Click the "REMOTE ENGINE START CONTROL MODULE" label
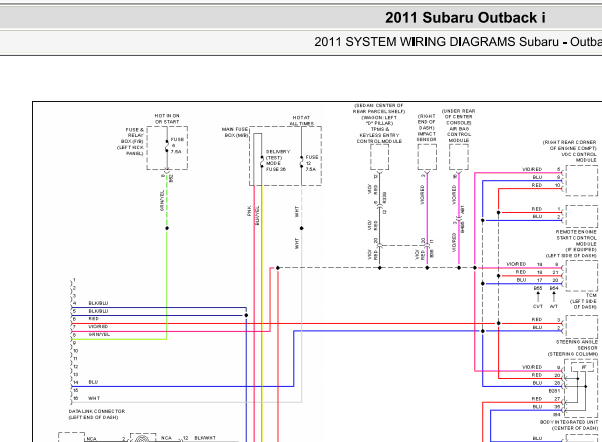This screenshot has width=602, height=442. (x=576, y=238)
